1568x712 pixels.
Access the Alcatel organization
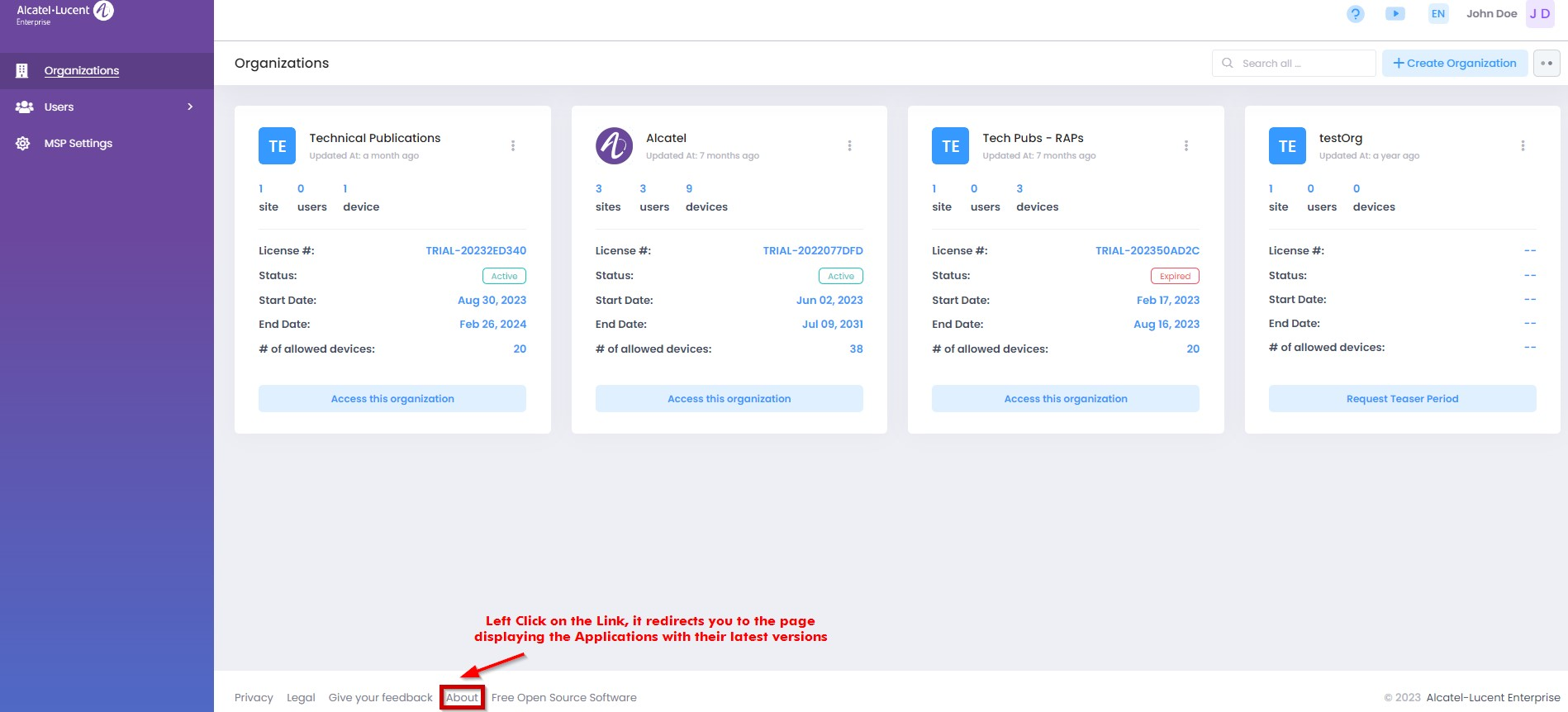click(729, 399)
